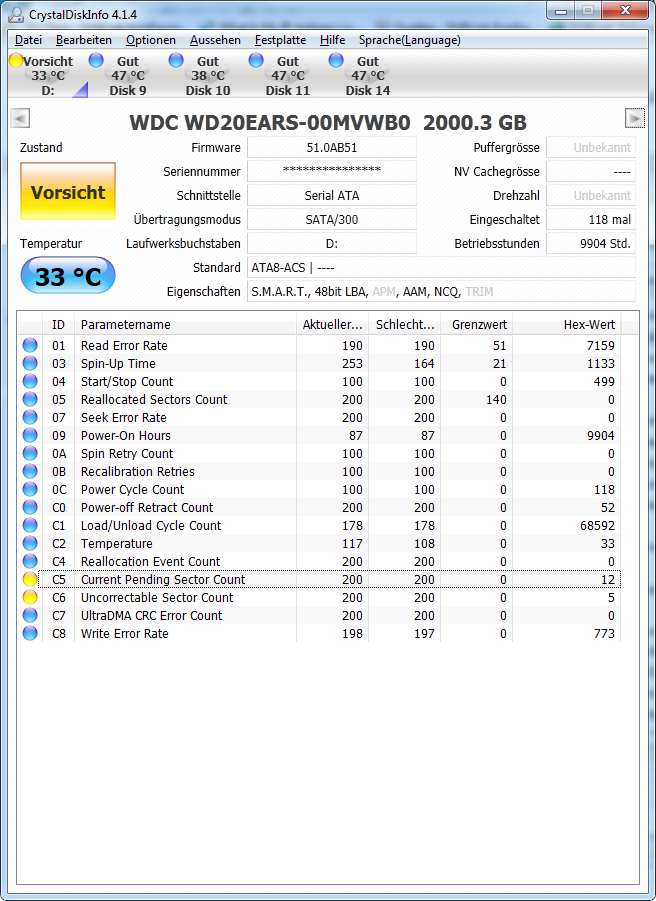The image size is (656, 901).
Task: Open the Sprache(Language) menu
Action: [410, 40]
